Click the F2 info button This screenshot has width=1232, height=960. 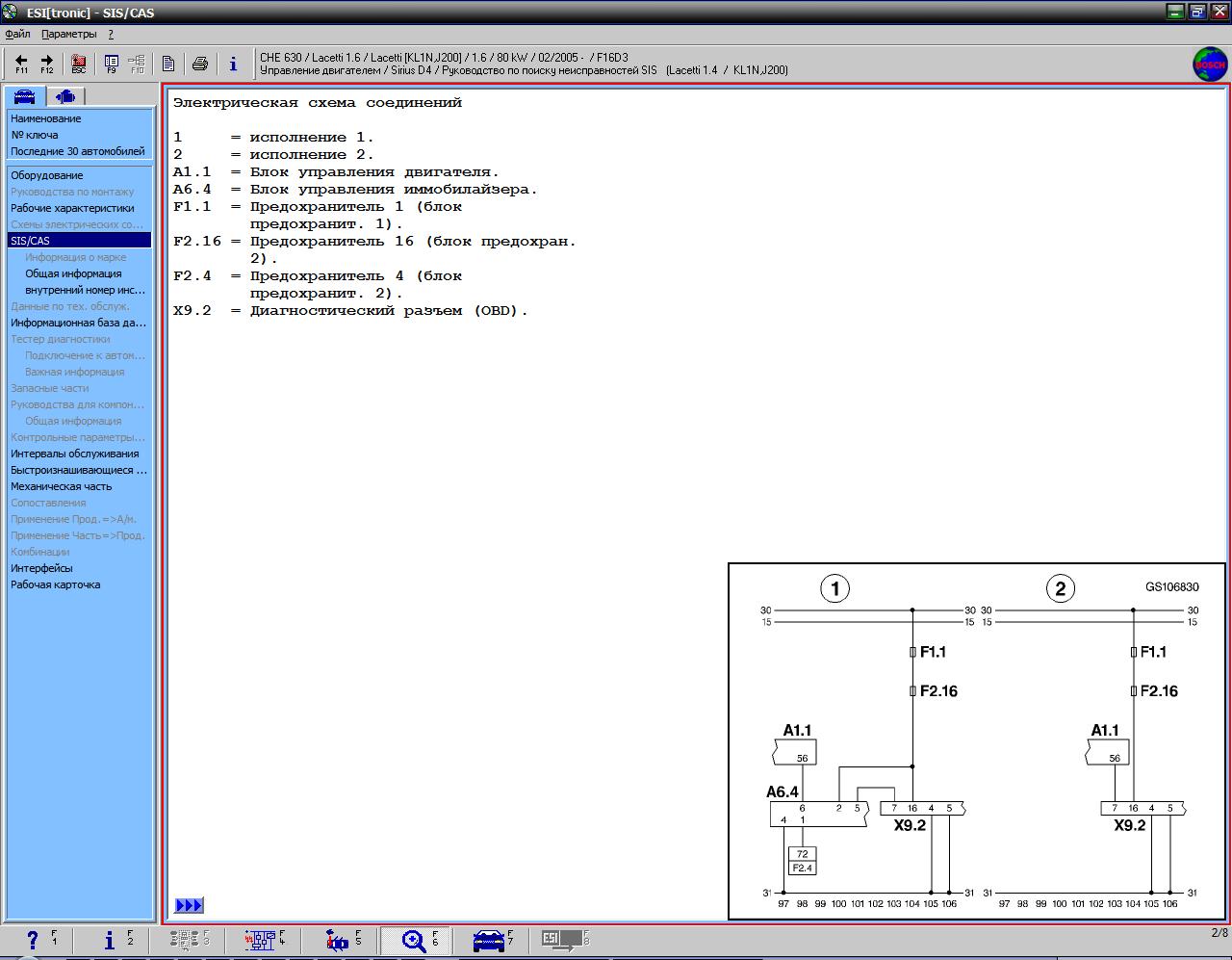114,941
